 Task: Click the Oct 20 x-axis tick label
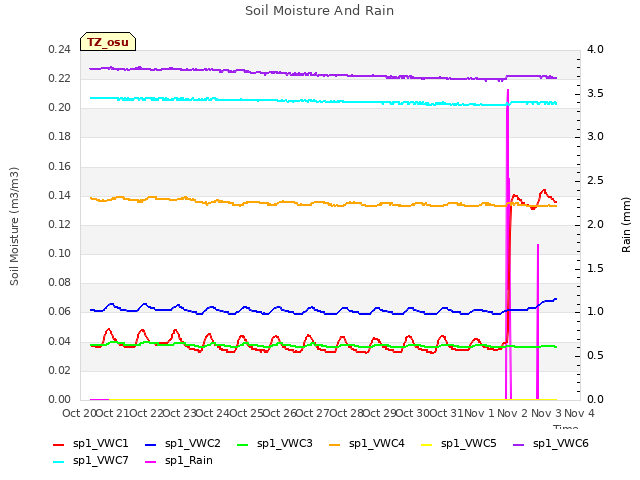pyautogui.click(x=79, y=413)
